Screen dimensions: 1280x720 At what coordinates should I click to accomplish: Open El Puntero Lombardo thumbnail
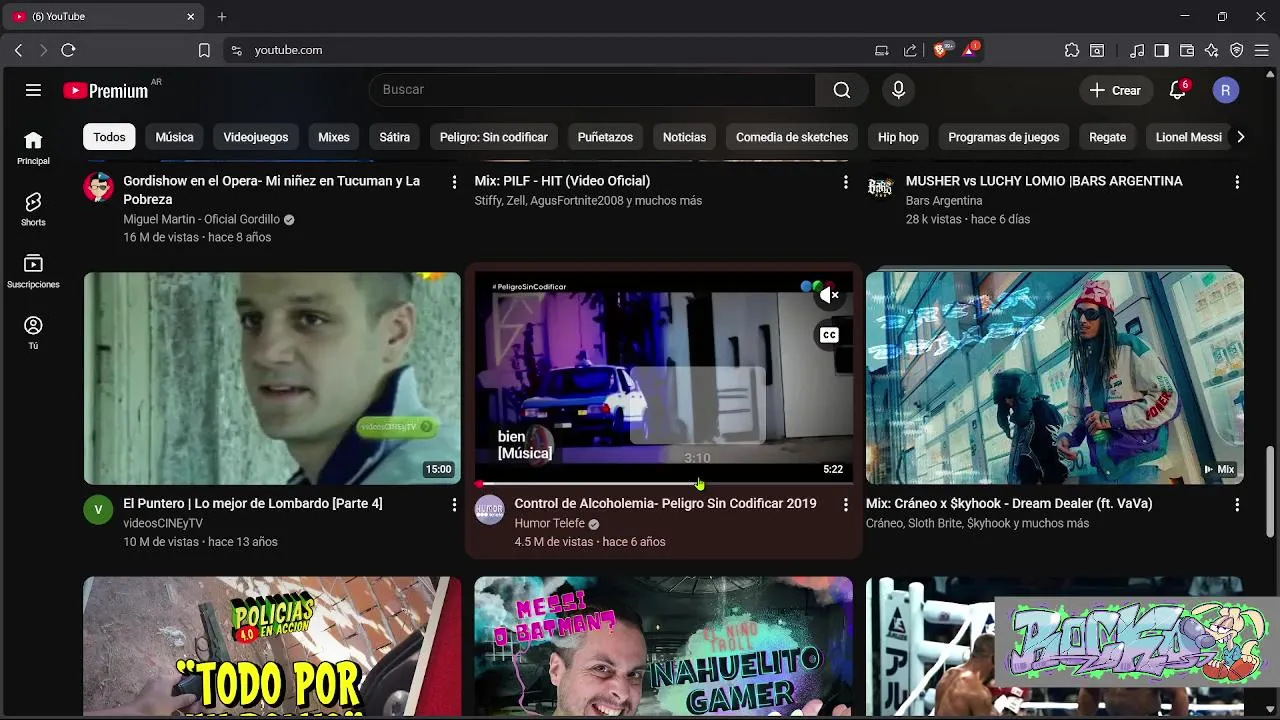coord(272,378)
